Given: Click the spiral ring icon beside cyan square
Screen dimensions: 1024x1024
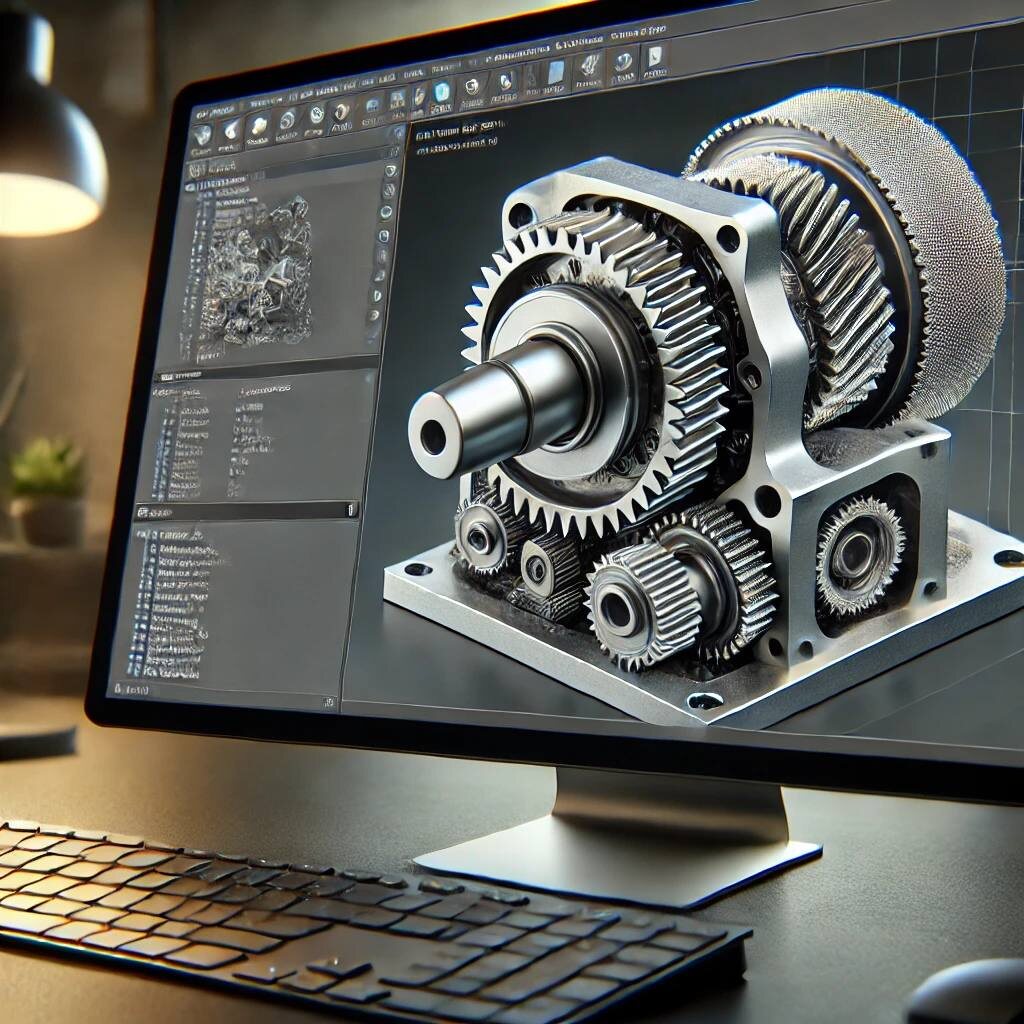Looking at the screenshot, I should click(x=472, y=86).
